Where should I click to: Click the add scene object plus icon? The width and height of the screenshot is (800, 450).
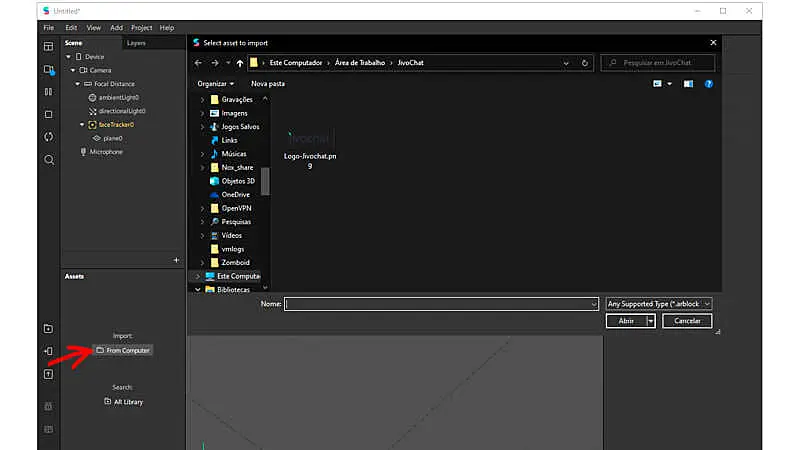click(x=176, y=260)
